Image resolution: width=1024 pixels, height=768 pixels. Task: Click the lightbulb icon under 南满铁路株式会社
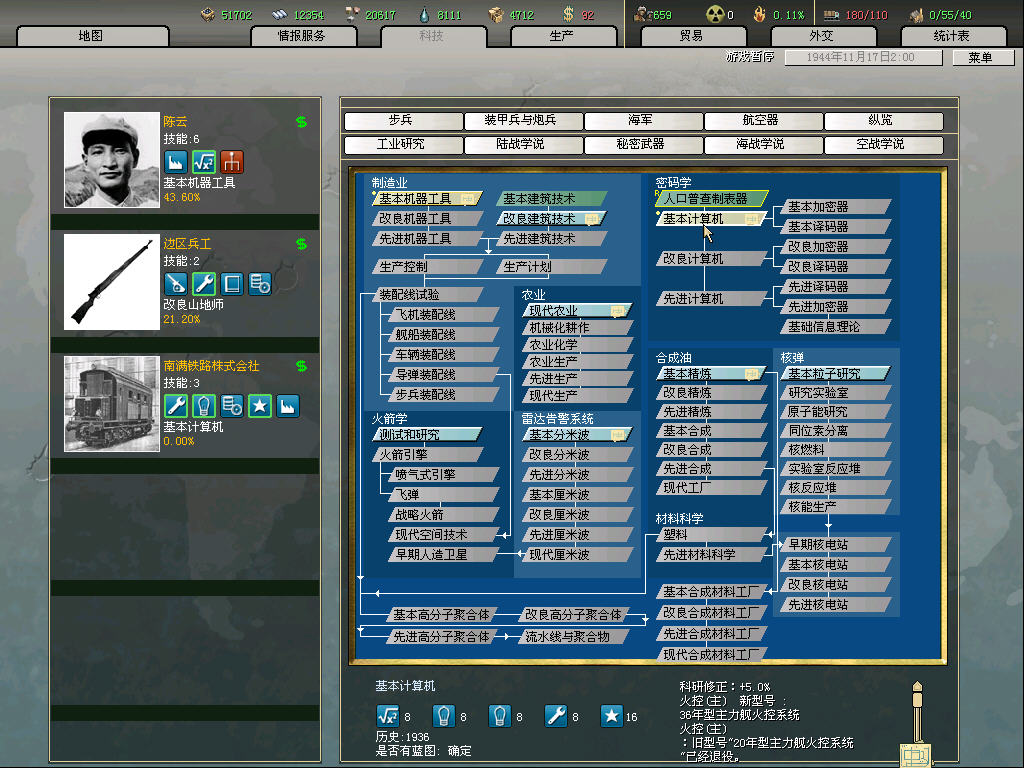coord(204,405)
